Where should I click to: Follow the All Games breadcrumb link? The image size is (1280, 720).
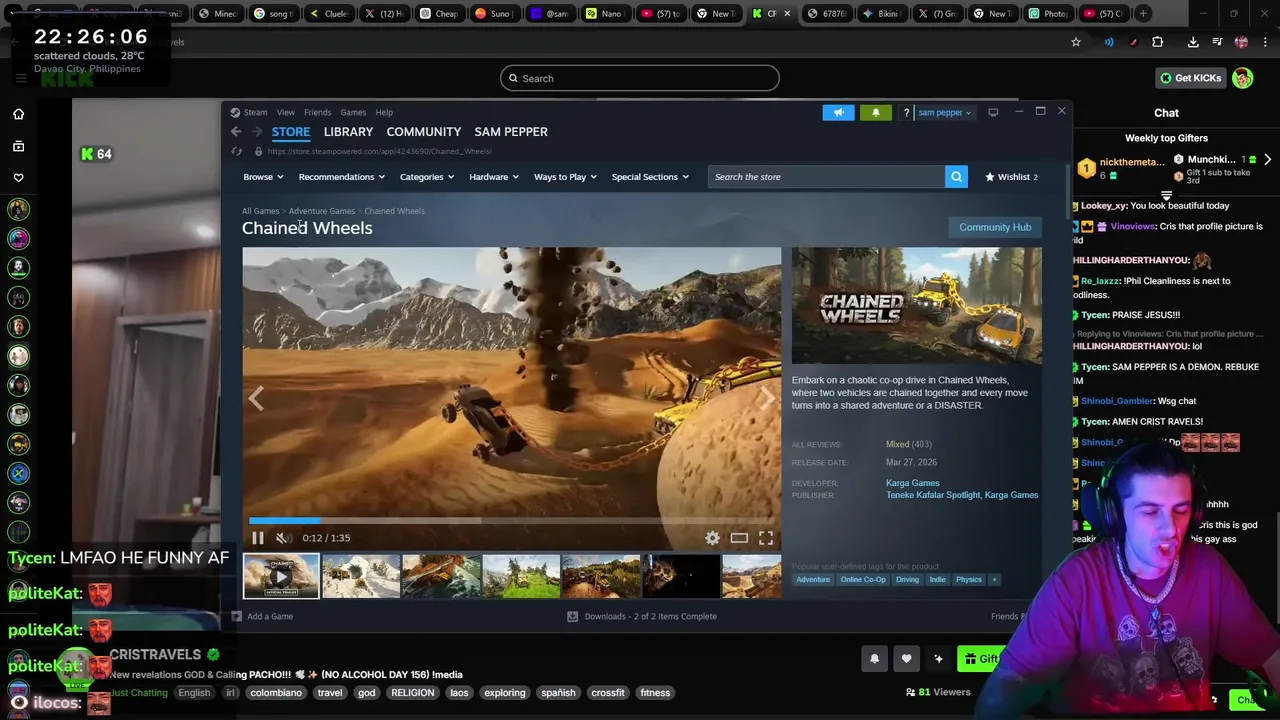click(260, 211)
